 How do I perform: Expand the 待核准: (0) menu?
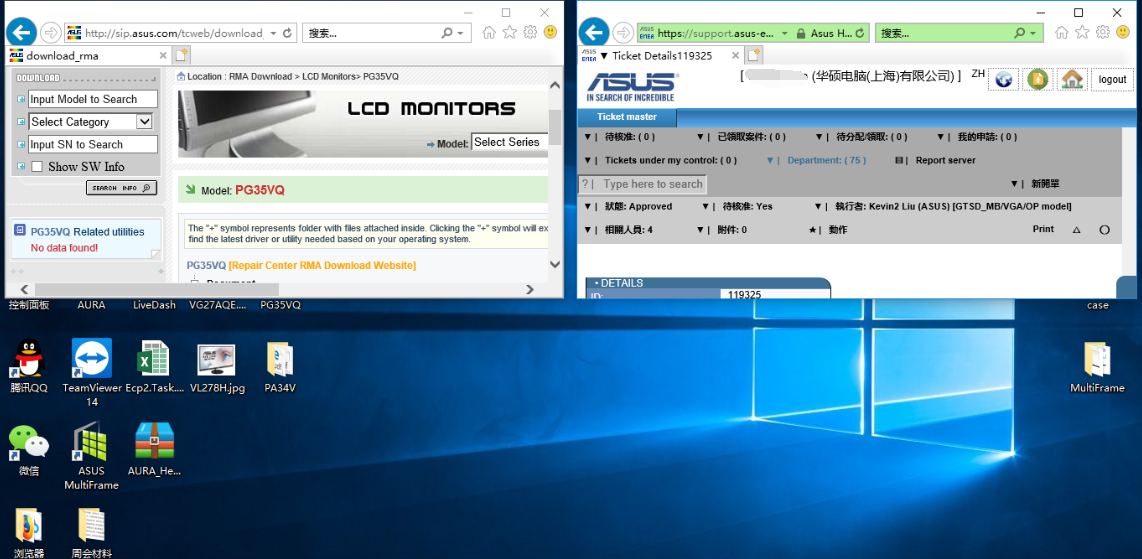[x=620, y=137]
